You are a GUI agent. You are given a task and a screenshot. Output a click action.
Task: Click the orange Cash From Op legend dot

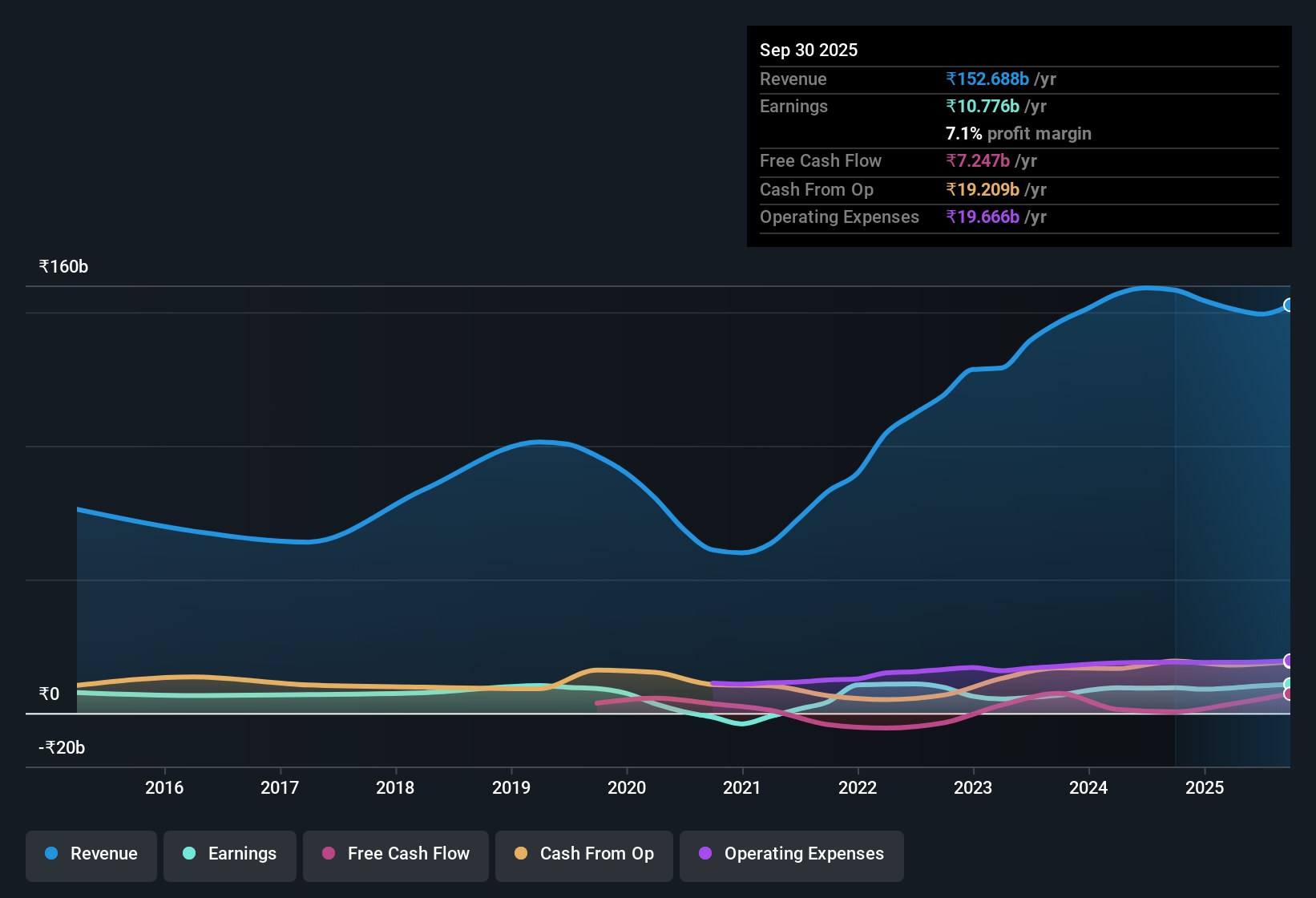(521, 854)
